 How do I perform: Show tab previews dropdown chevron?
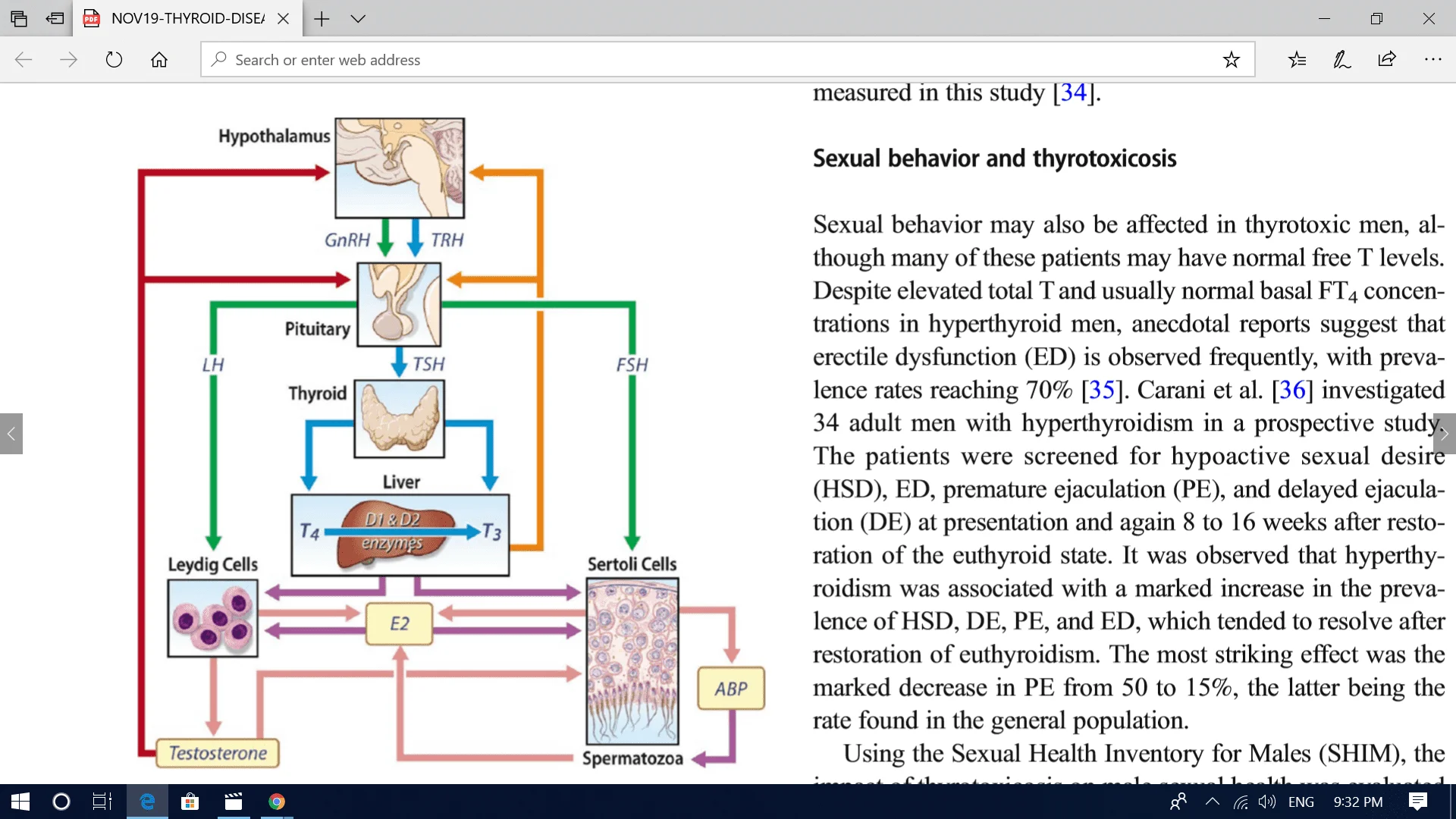tap(358, 18)
